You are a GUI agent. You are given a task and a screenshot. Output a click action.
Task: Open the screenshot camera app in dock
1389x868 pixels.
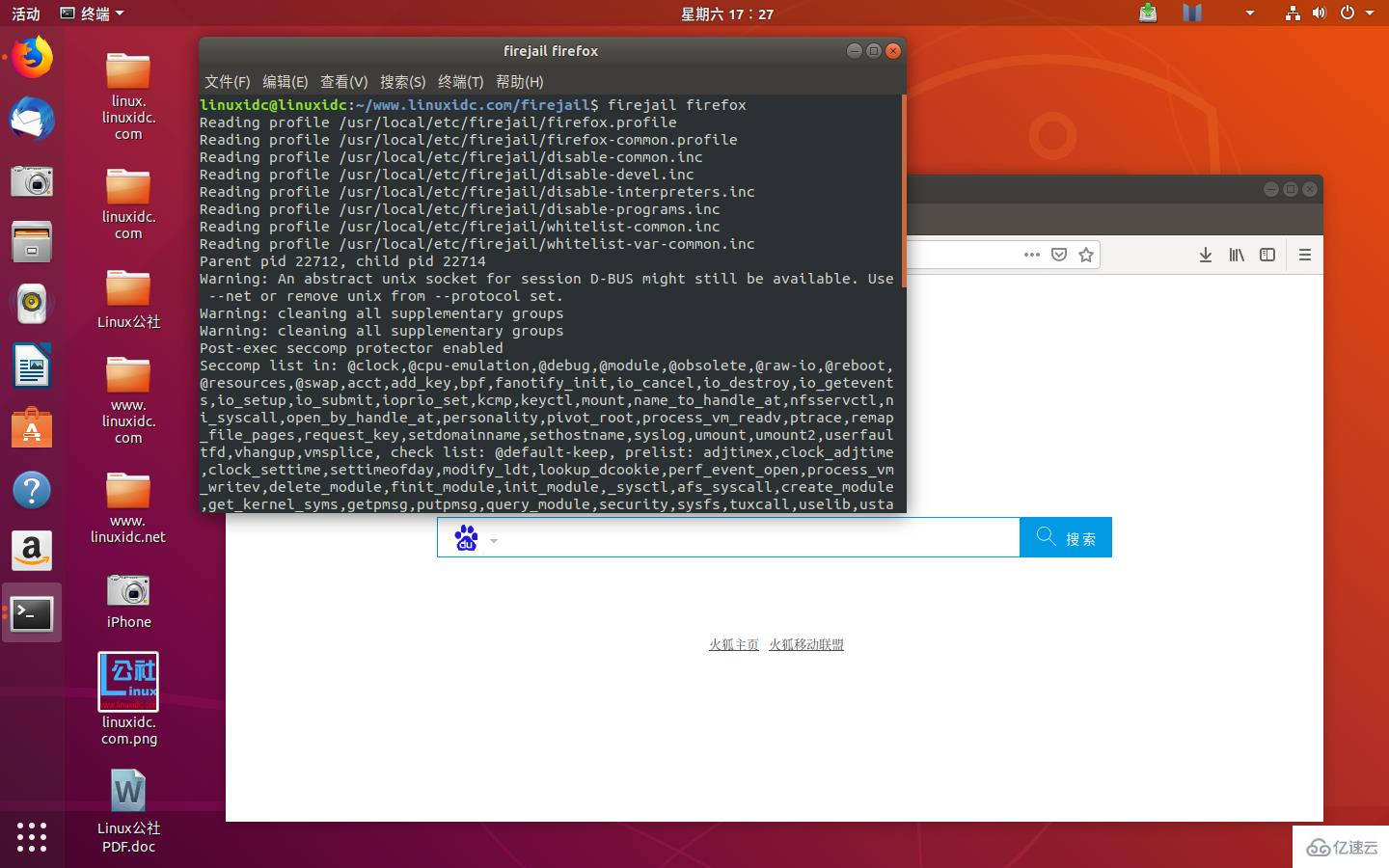[x=32, y=180]
